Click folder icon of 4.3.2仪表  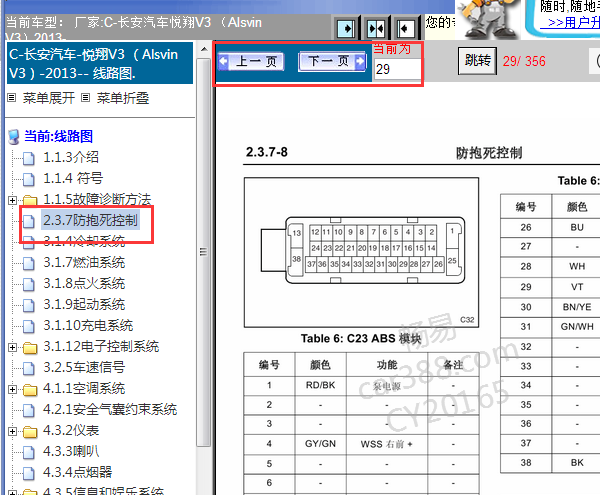pos(30,432)
